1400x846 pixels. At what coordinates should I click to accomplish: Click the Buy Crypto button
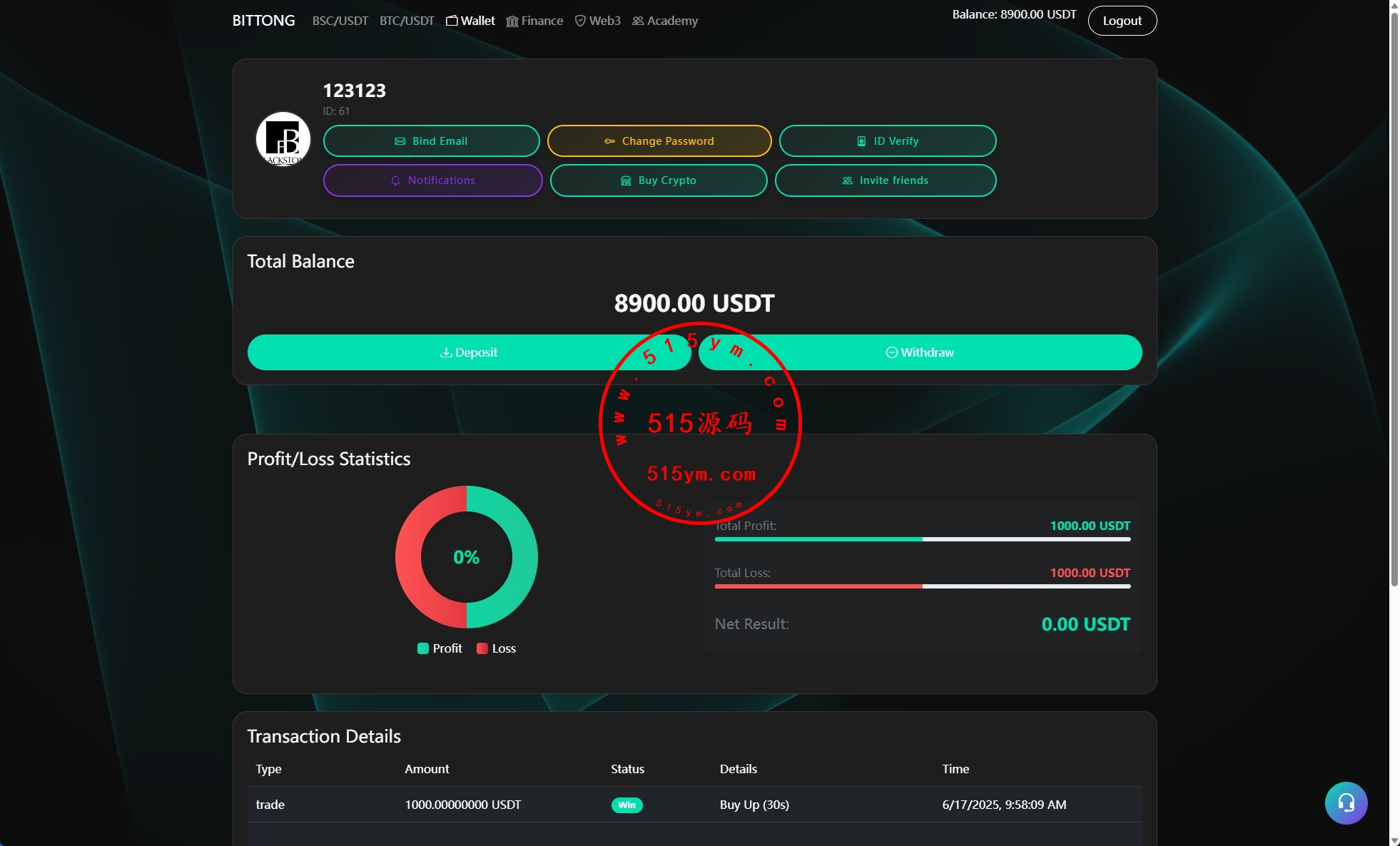point(658,180)
